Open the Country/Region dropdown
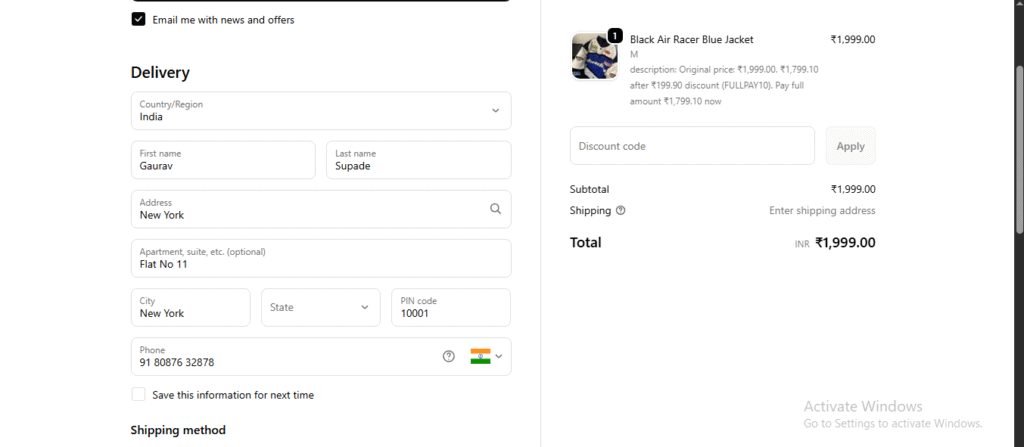Viewport: 1024px width, 447px height. [320, 111]
